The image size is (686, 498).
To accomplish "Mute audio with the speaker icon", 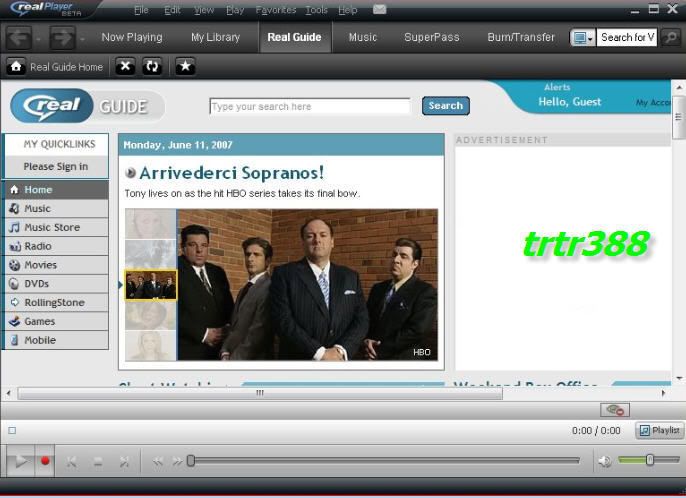I will click(x=604, y=461).
